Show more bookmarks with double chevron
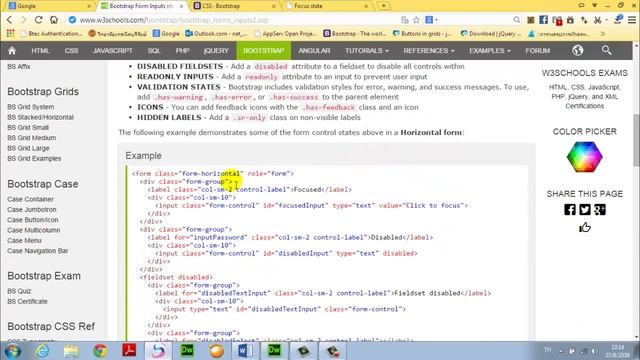Image resolution: width=640 pixels, height=360 pixels. [603, 33]
